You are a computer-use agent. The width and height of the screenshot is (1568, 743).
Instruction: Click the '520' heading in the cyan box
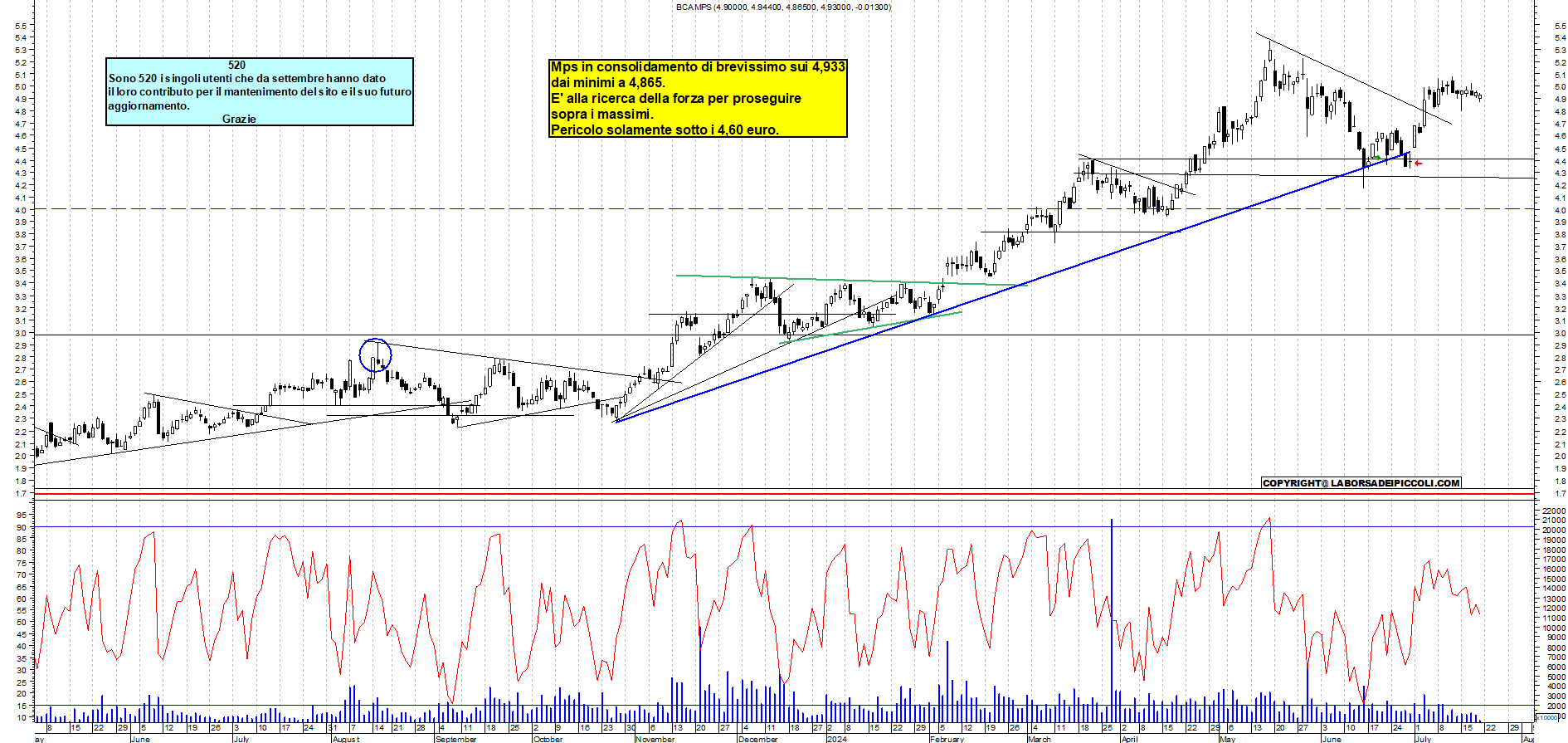(x=237, y=65)
